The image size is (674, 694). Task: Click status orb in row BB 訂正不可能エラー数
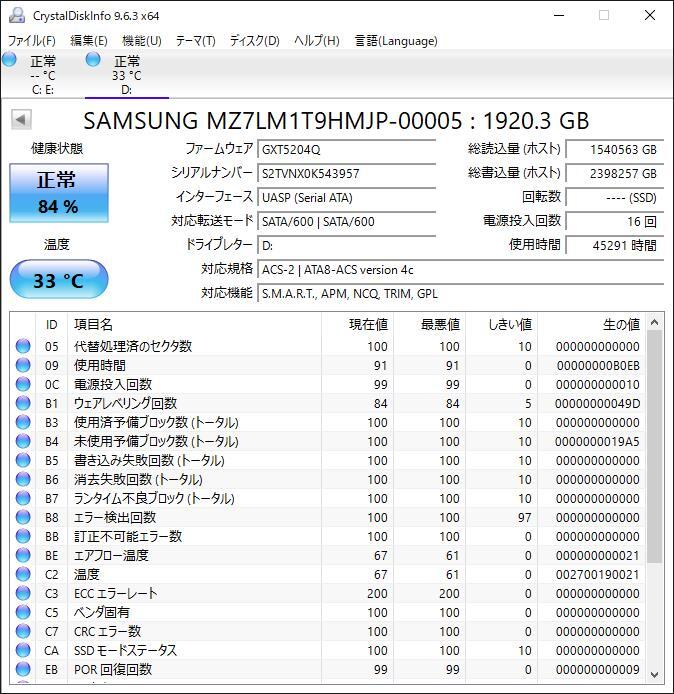(23, 536)
